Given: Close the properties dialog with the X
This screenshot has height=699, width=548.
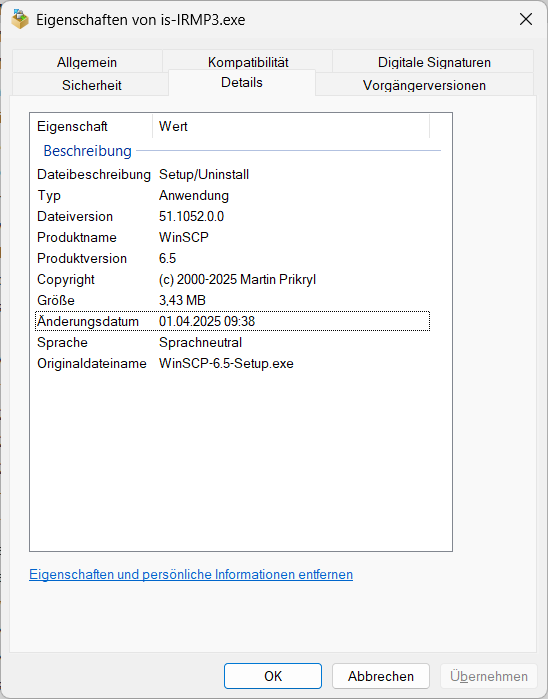Looking at the screenshot, I should 526,19.
